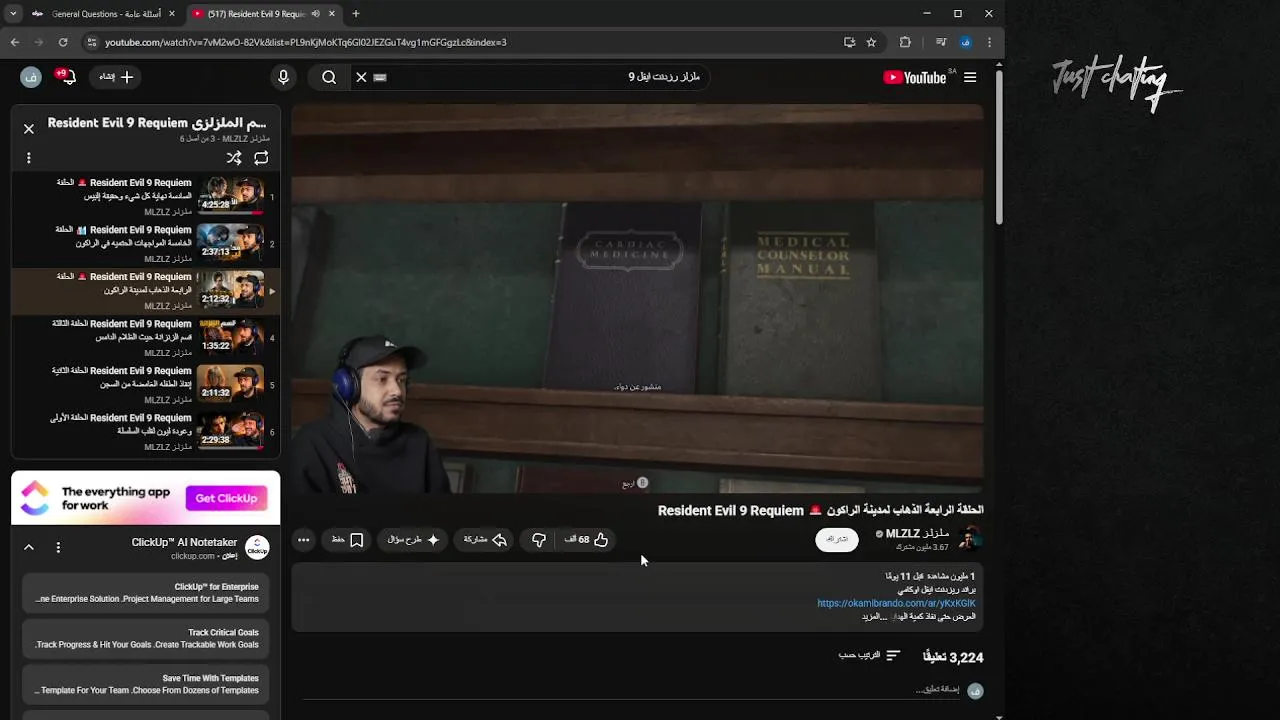Click the Create (إنشاء) button
Screen dimensions: 1280x720
click(x=115, y=77)
